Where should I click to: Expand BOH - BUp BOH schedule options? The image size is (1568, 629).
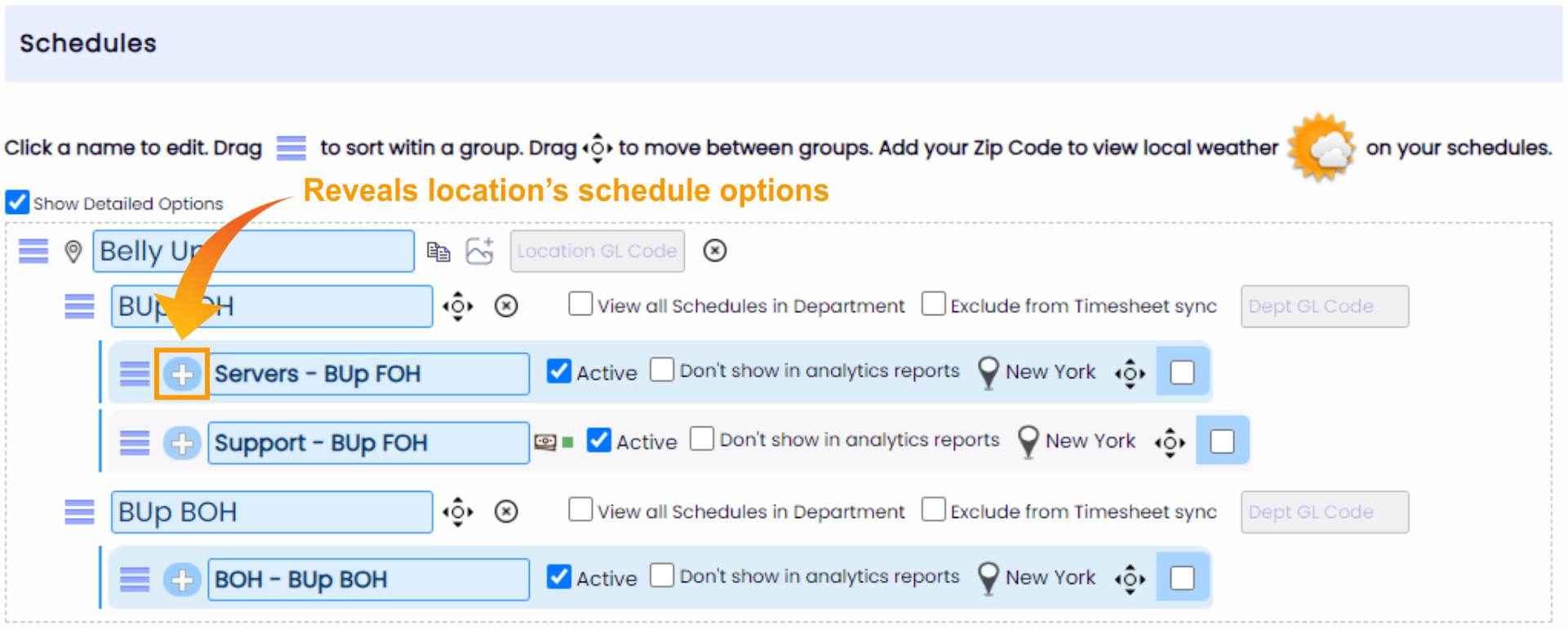coord(182,580)
